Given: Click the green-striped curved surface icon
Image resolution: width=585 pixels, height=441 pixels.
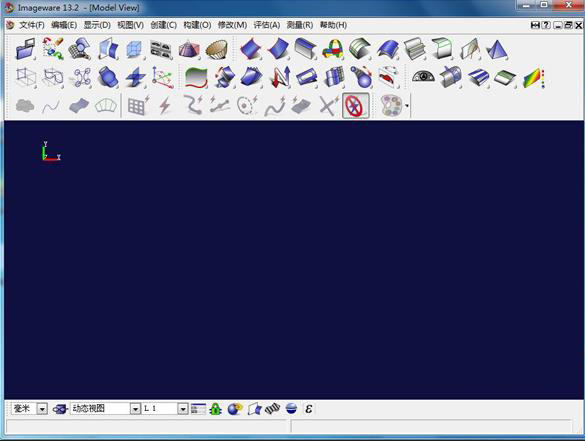Looking at the screenshot, I should 360,49.
